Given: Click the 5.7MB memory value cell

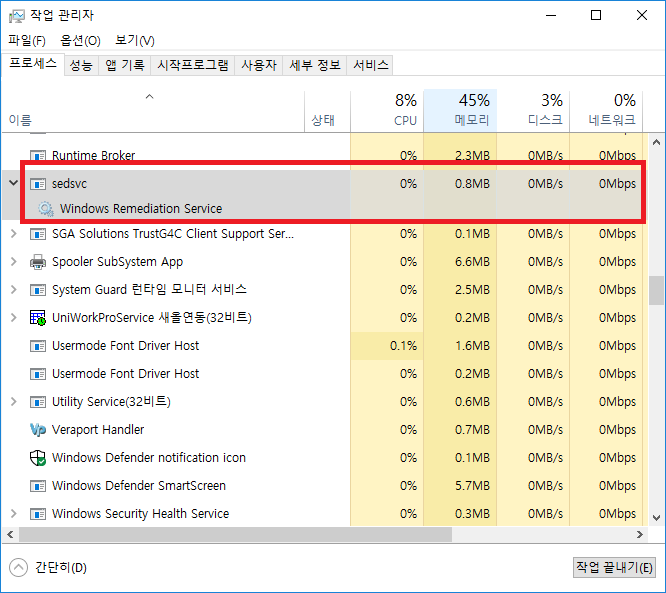Looking at the screenshot, I should click(460, 486).
